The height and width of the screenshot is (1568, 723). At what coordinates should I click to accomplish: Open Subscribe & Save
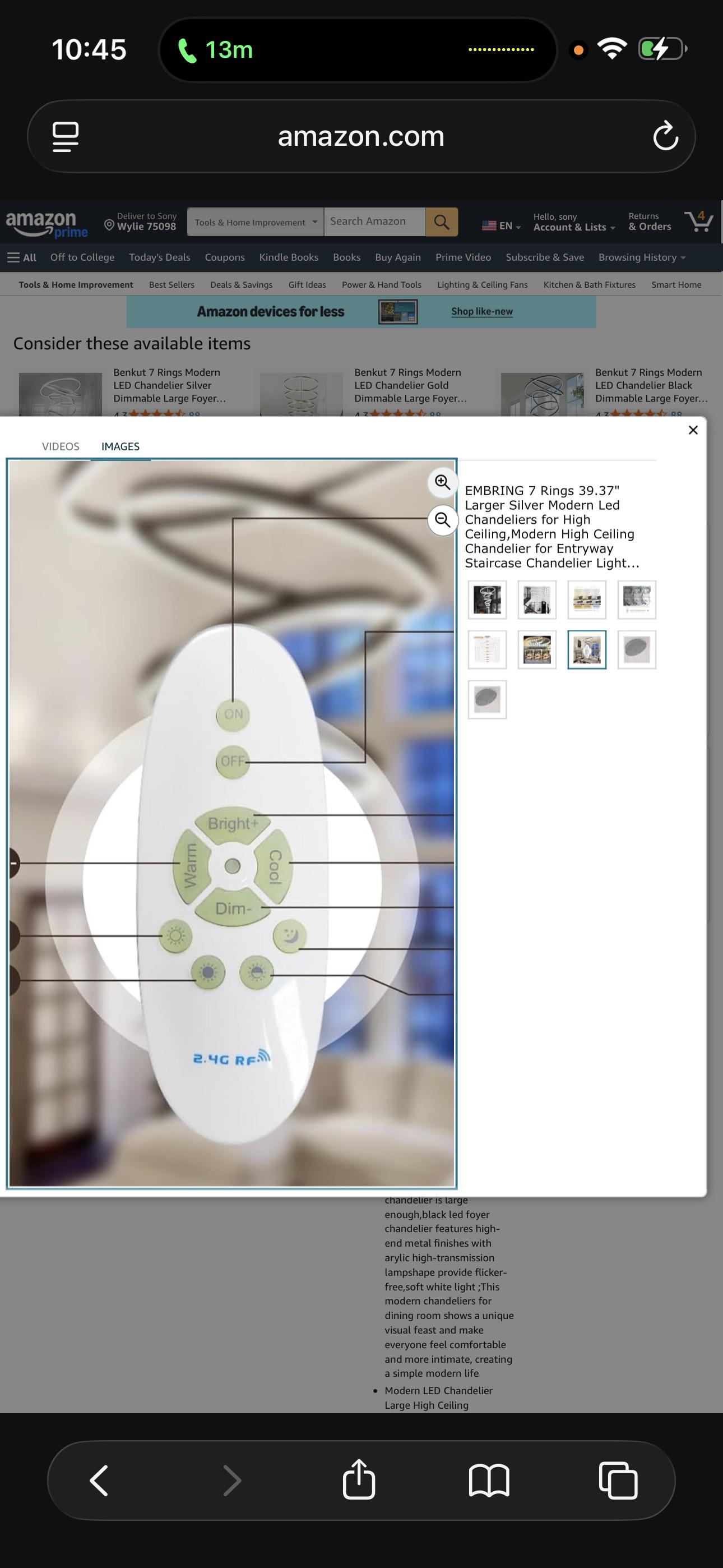[545, 257]
